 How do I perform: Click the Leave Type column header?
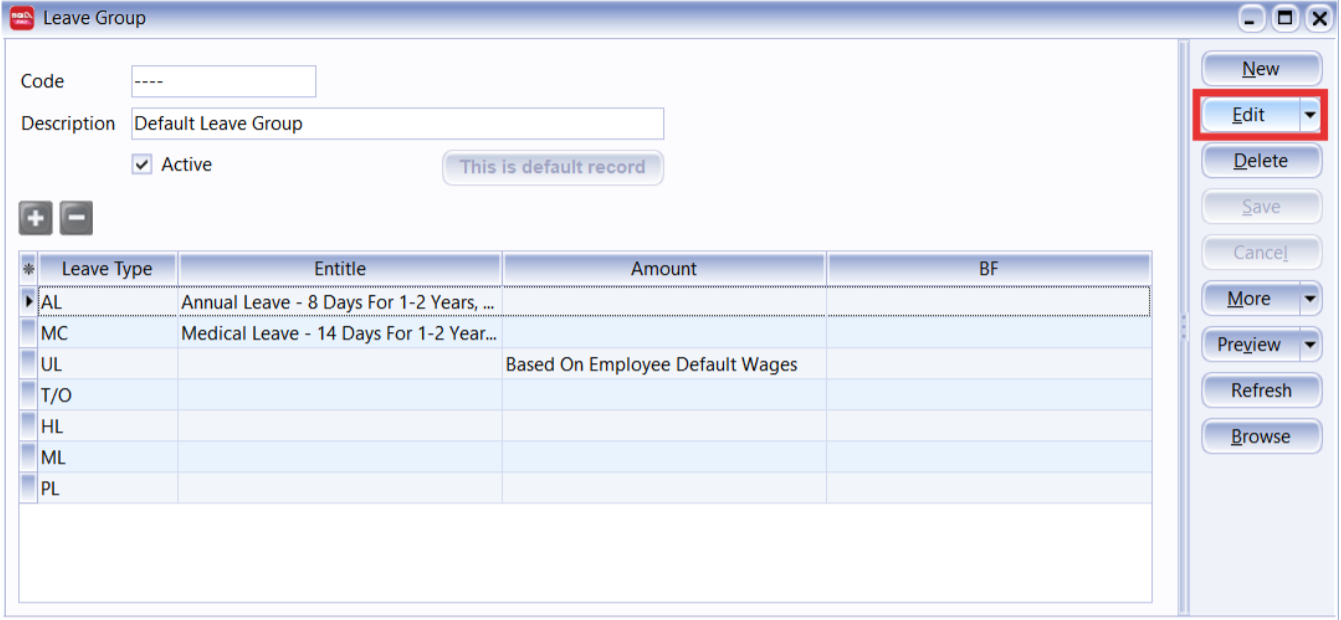[107, 269]
